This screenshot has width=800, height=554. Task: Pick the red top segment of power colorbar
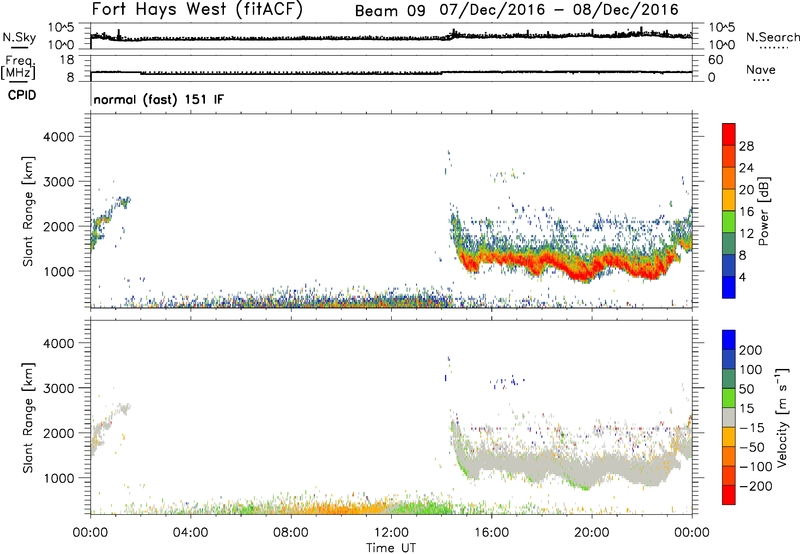pos(729,134)
